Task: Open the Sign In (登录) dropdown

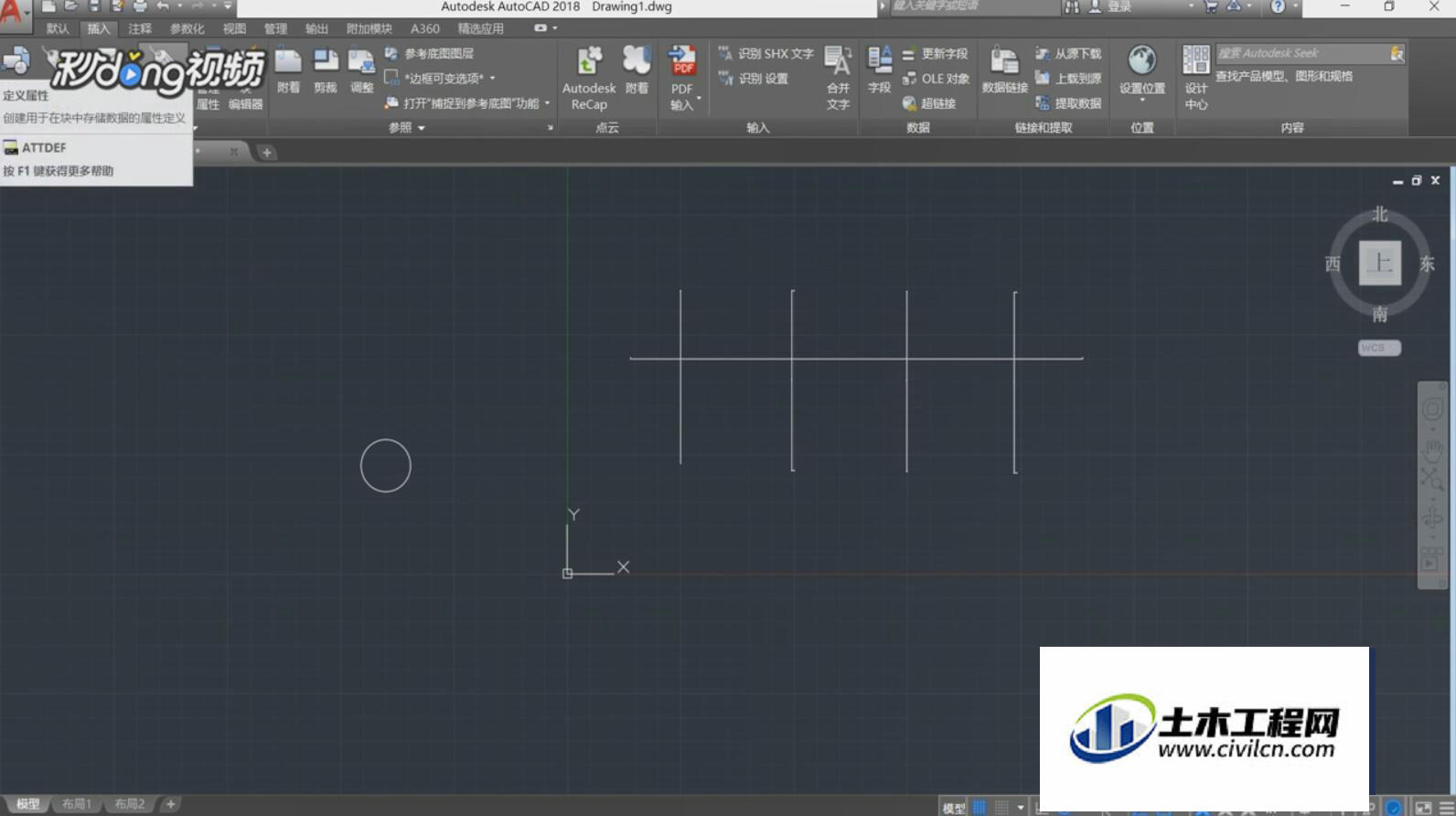Action: 1191,6
